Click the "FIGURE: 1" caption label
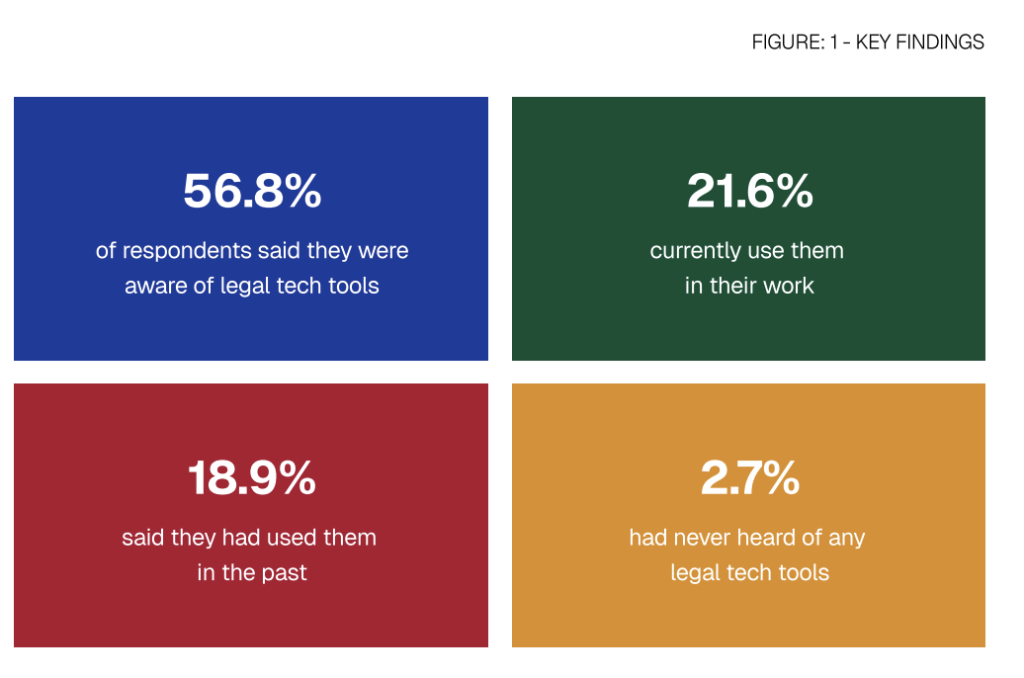This screenshot has width=1024, height=678. click(795, 42)
